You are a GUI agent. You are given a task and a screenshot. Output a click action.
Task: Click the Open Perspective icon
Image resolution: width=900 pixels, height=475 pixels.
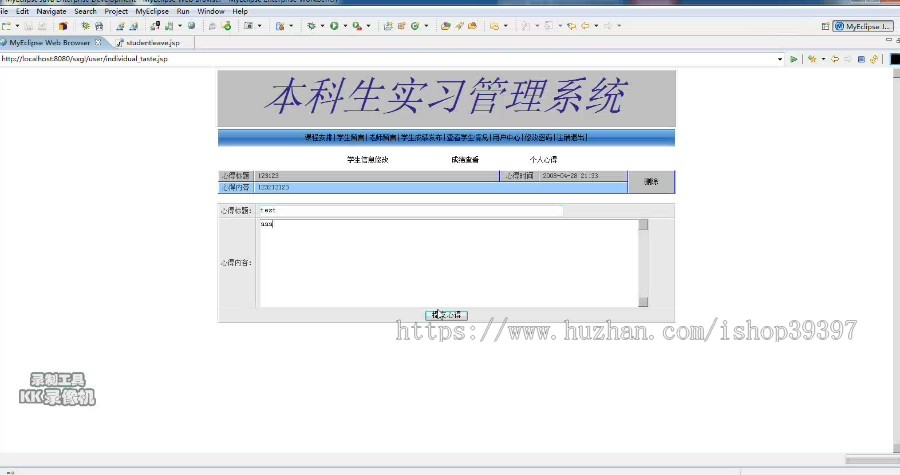tap(825, 26)
